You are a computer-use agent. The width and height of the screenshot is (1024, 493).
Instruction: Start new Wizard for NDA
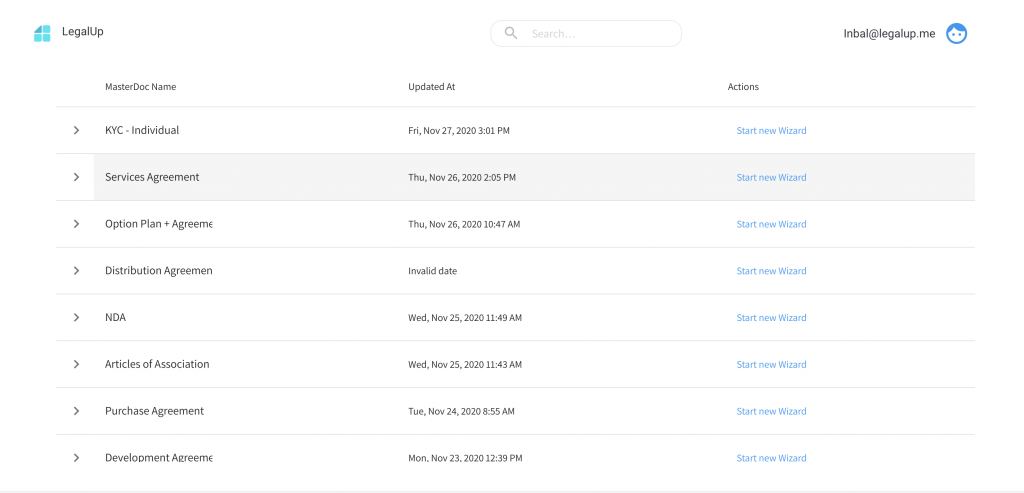[771, 318]
